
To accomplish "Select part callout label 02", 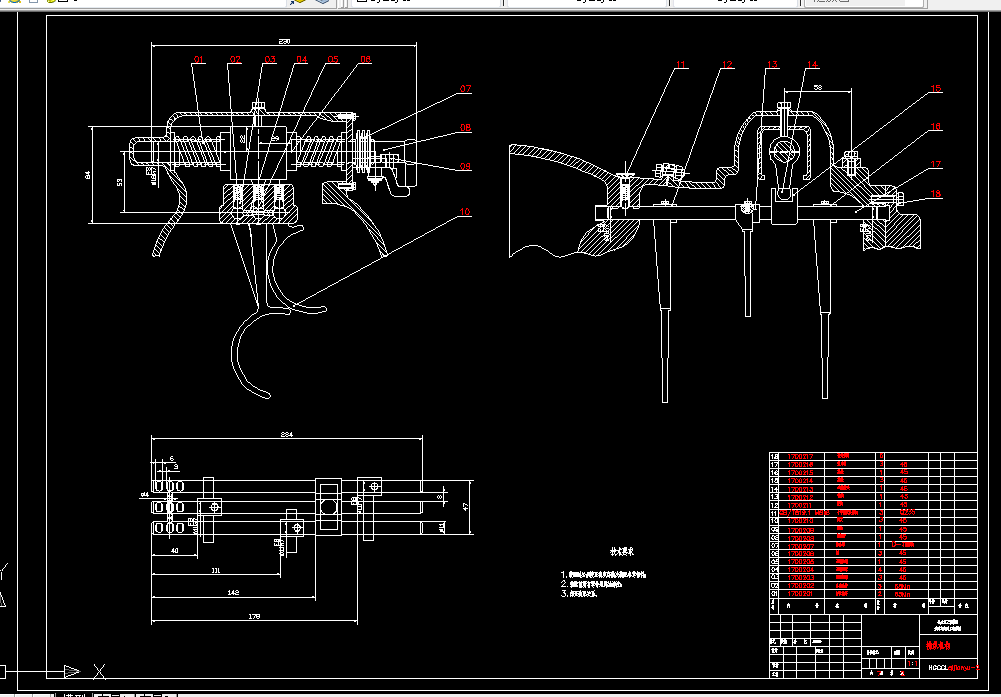I will pos(236,59).
